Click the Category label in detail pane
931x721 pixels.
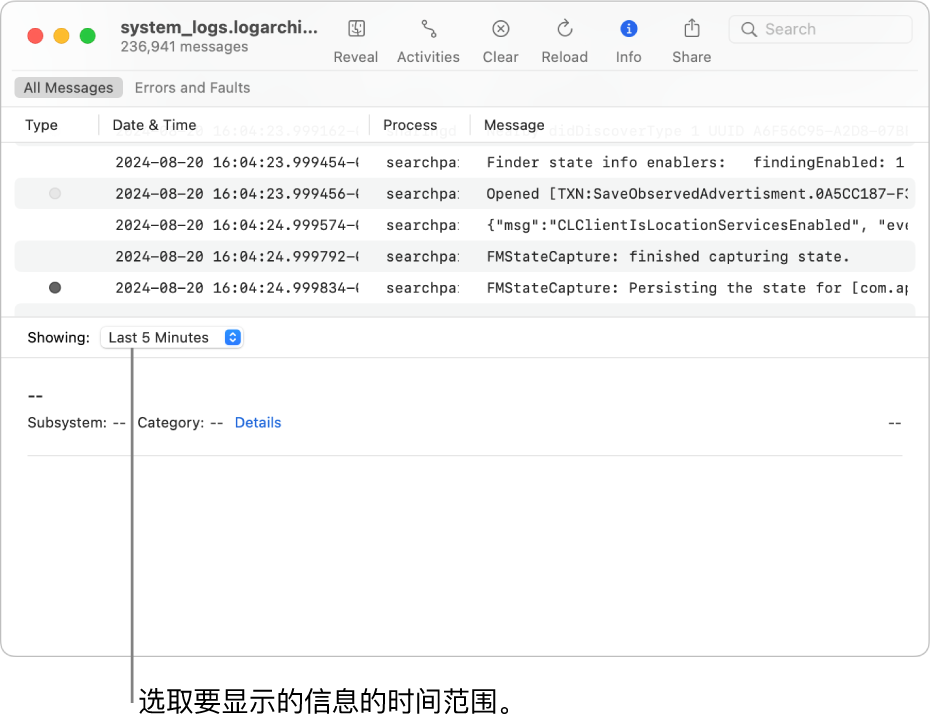tap(171, 423)
